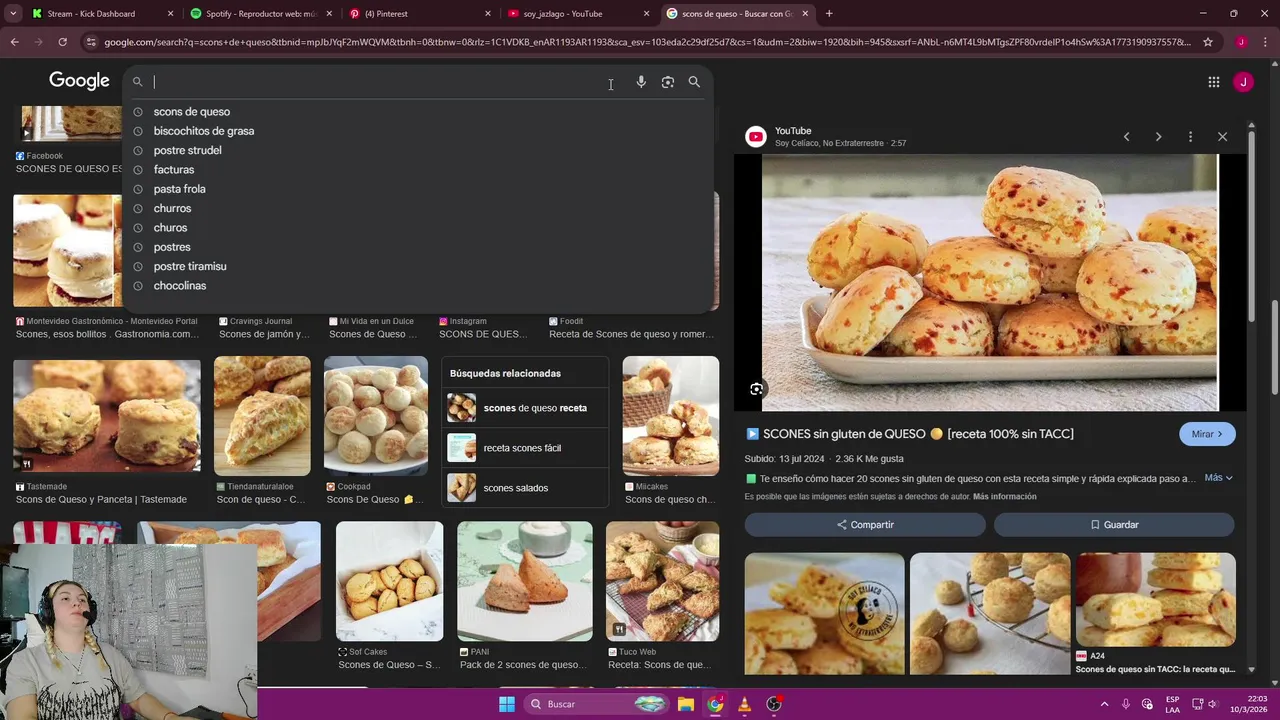The width and height of the screenshot is (1280, 720).
Task: Click the Guardar button
Action: [1114, 525]
